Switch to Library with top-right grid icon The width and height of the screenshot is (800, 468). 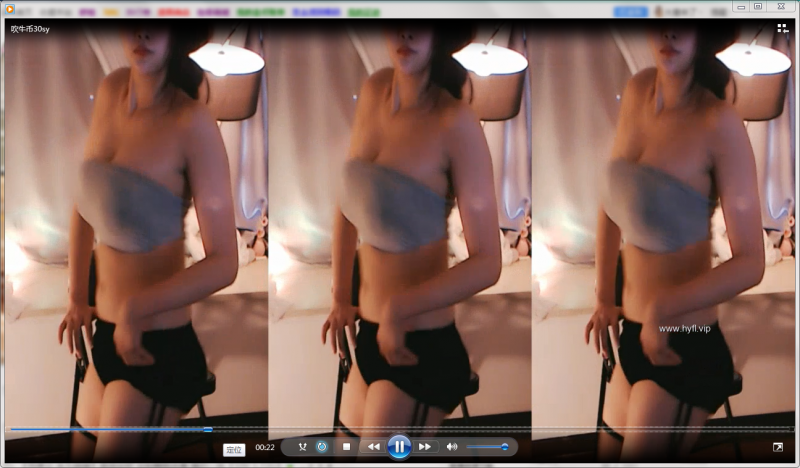(x=782, y=28)
